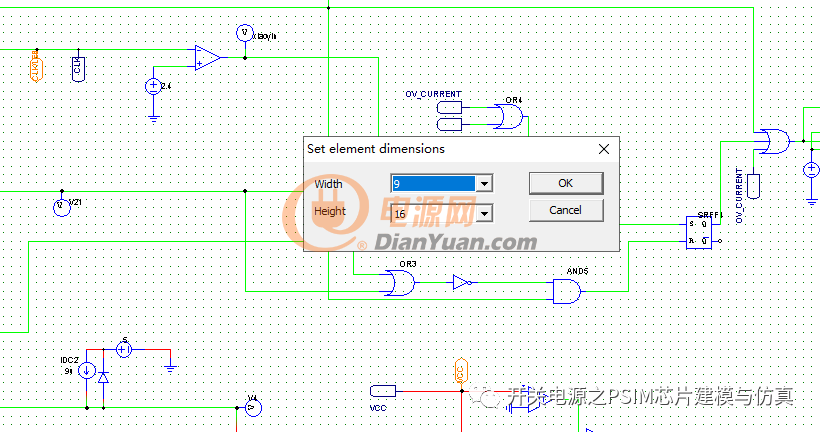Select the AND5 gate

click(567, 291)
